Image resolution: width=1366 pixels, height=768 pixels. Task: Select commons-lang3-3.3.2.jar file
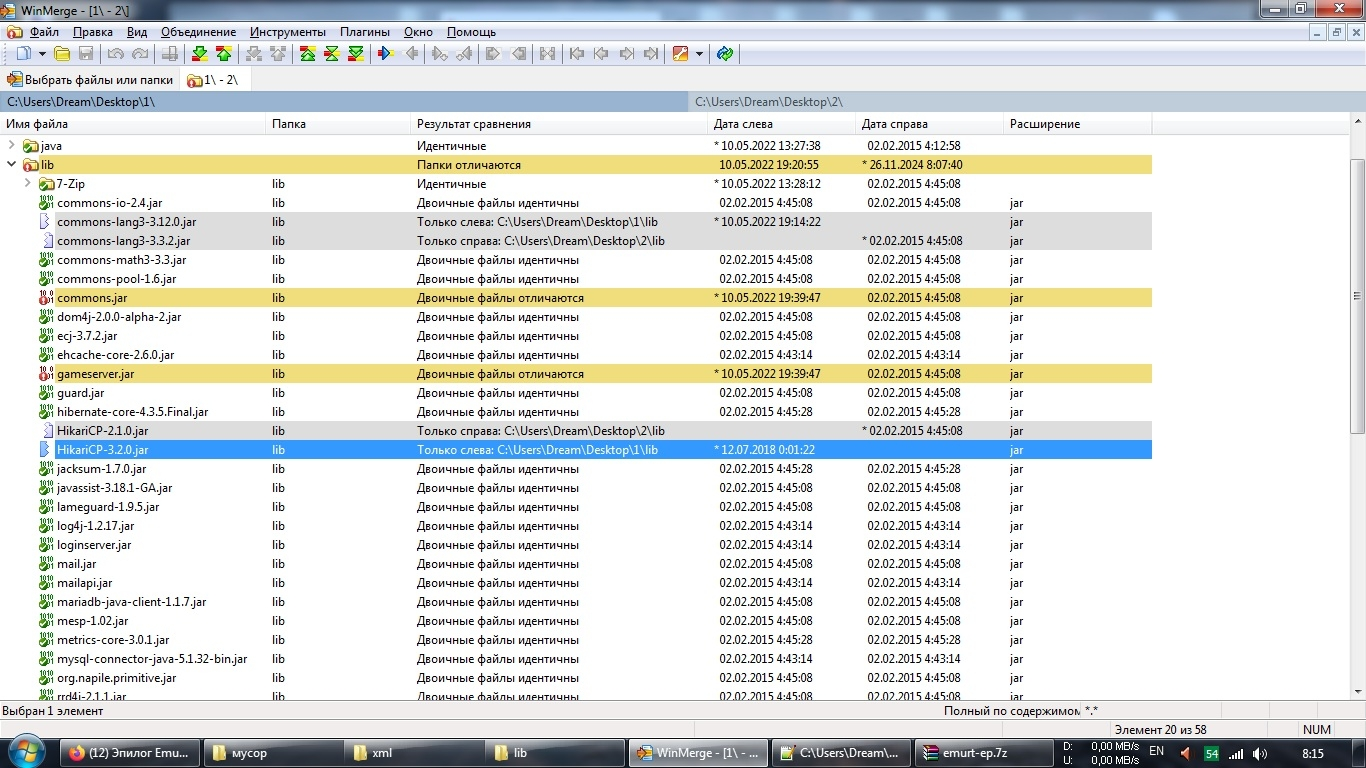pos(123,241)
